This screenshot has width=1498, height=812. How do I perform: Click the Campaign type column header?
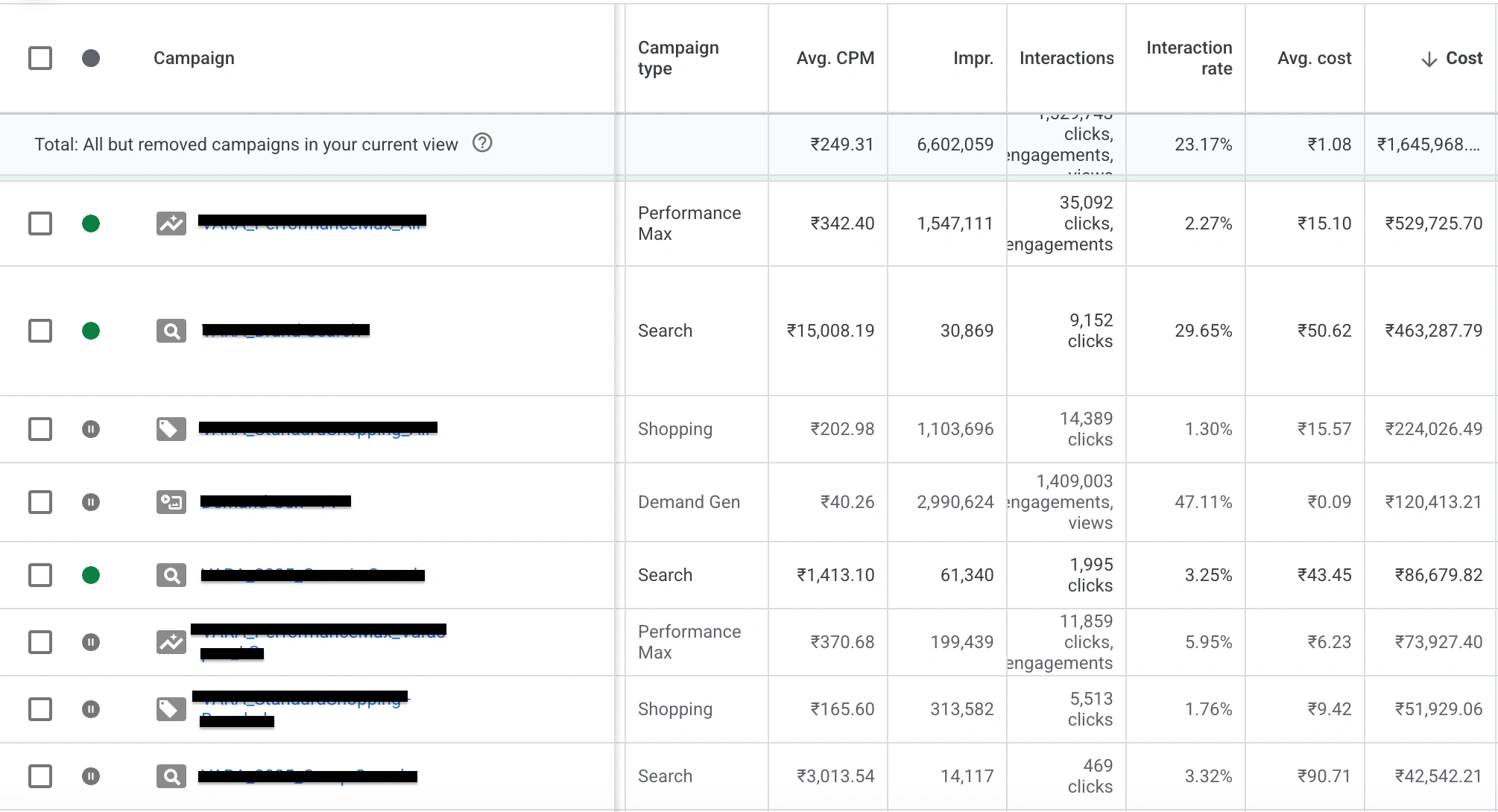[x=677, y=58]
